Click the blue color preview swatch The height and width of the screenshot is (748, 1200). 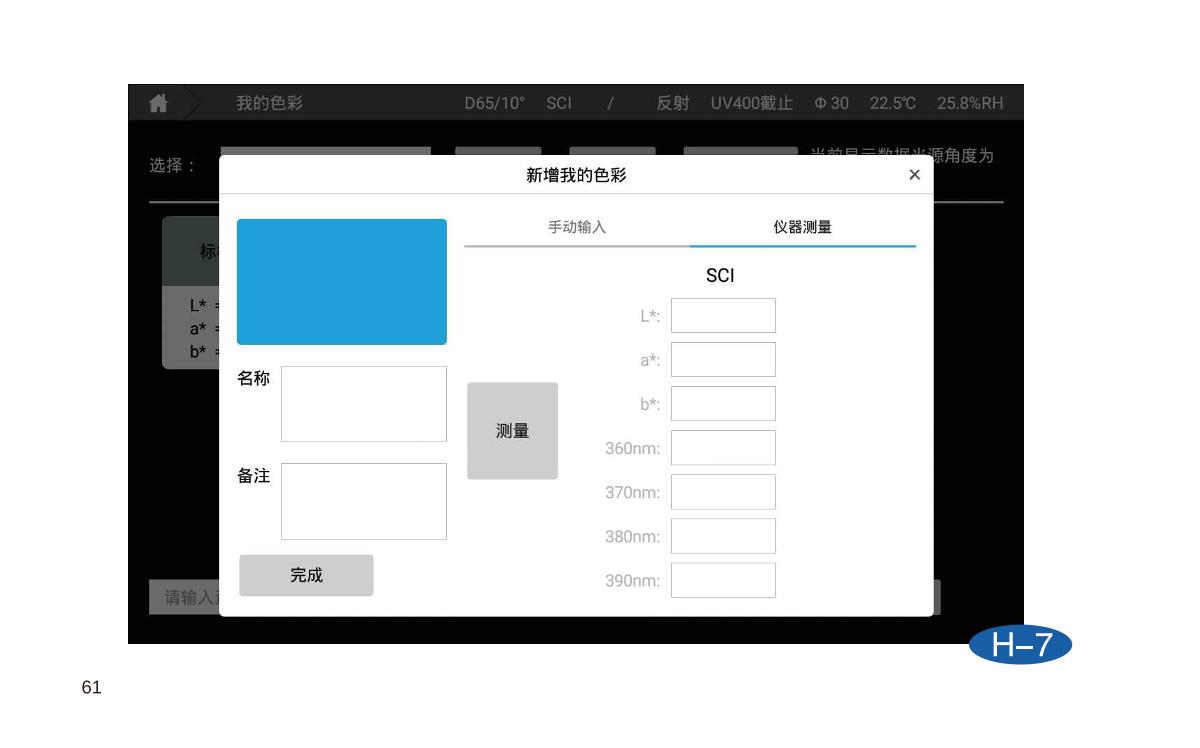coord(342,282)
